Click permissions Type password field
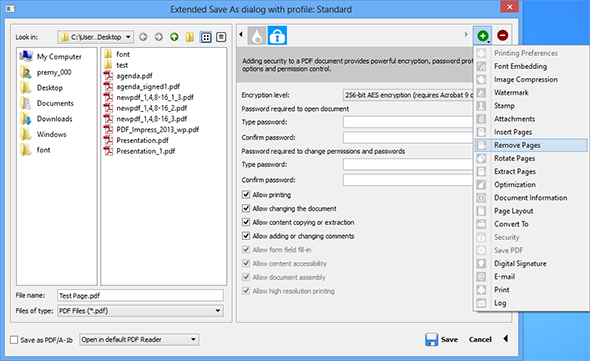This screenshot has height=361, width=590. pos(408,165)
